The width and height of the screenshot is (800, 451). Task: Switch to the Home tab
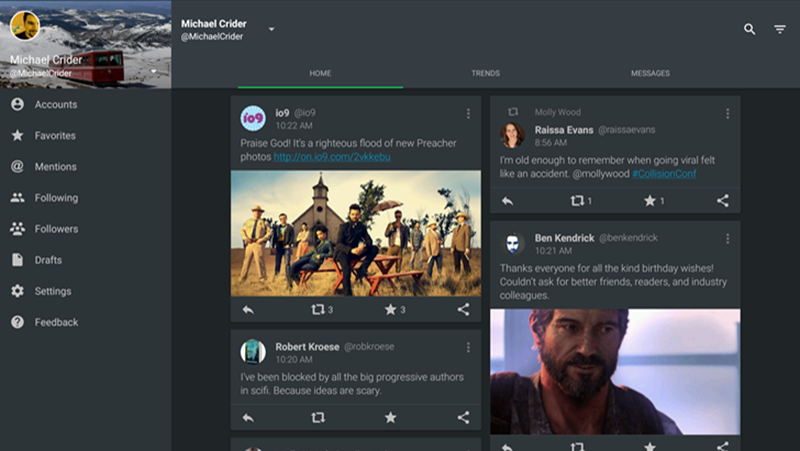(320, 73)
